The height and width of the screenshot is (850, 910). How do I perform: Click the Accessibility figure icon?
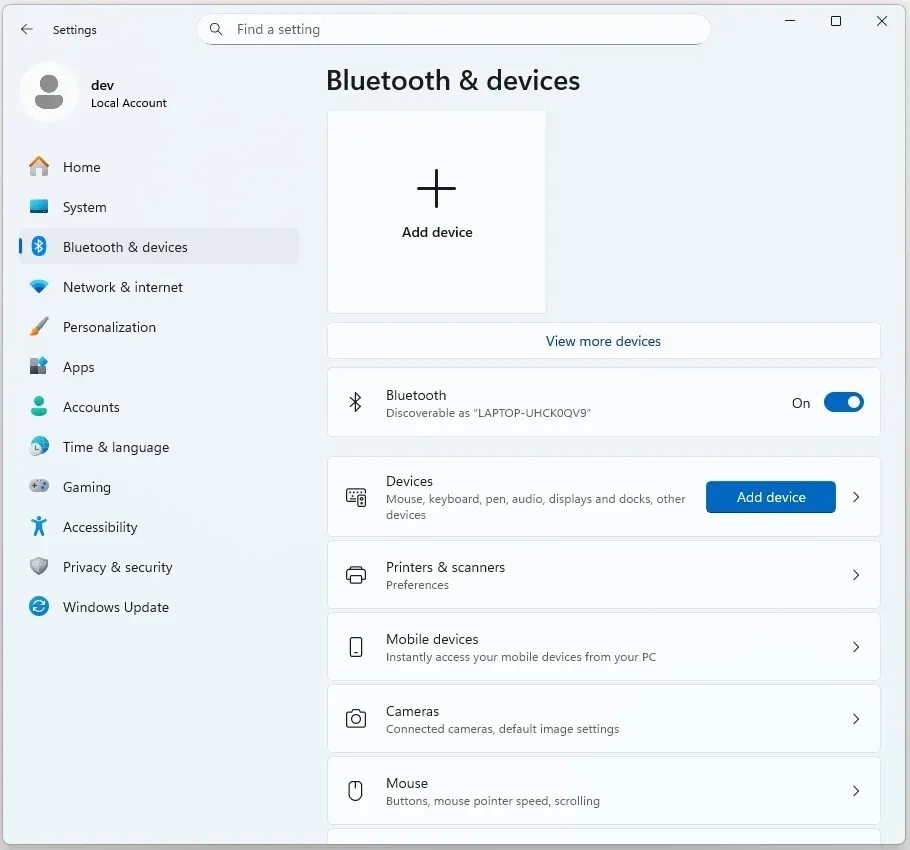pyautogui.click(x=39, y=526)
